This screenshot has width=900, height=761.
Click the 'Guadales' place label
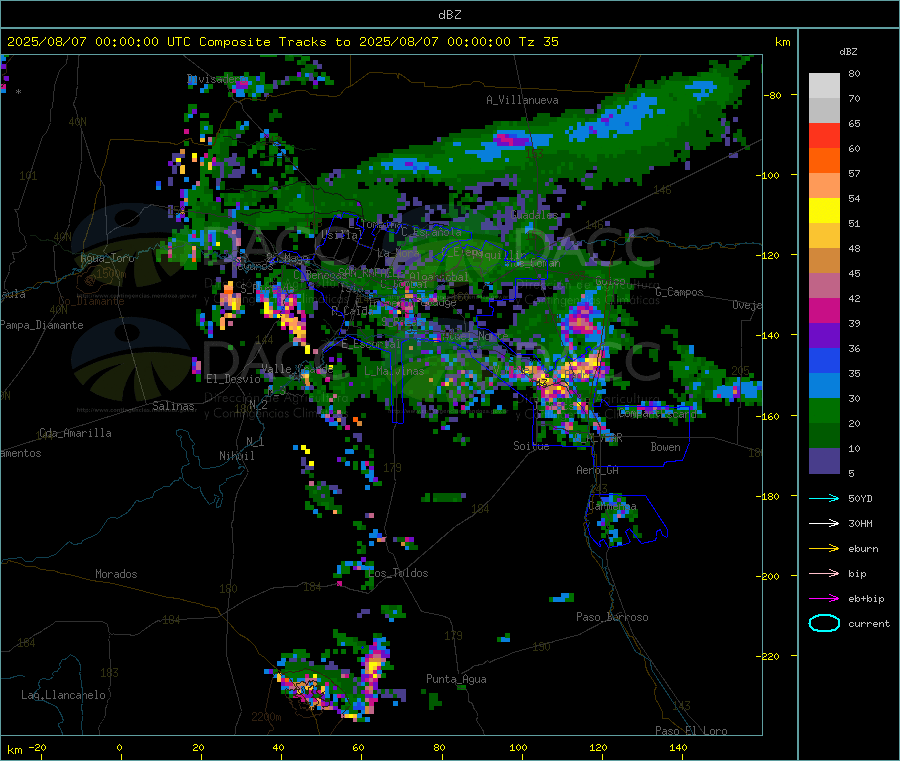coord(534,215)
